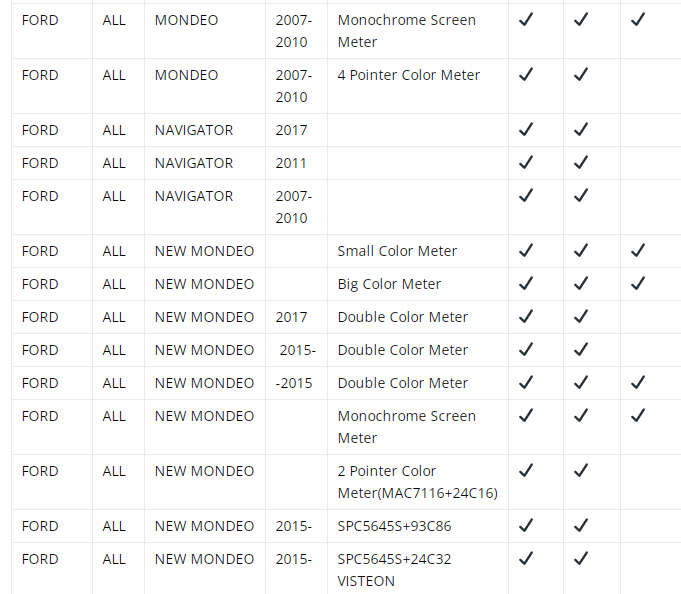Click the 2 Pointer Color Meter(MAC7116+24C16) text
The image size is (681, 594).
point(417,482)
